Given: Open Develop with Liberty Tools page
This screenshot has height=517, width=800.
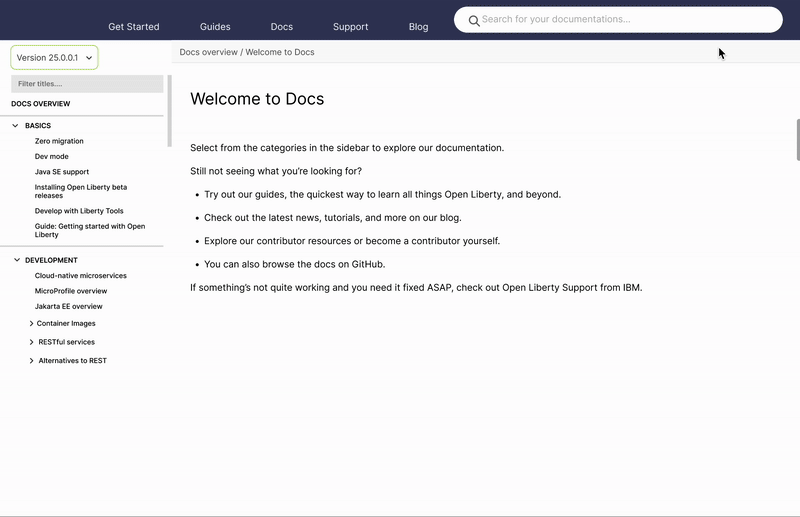Looking at the screenshot, I should tap(79, 211).
